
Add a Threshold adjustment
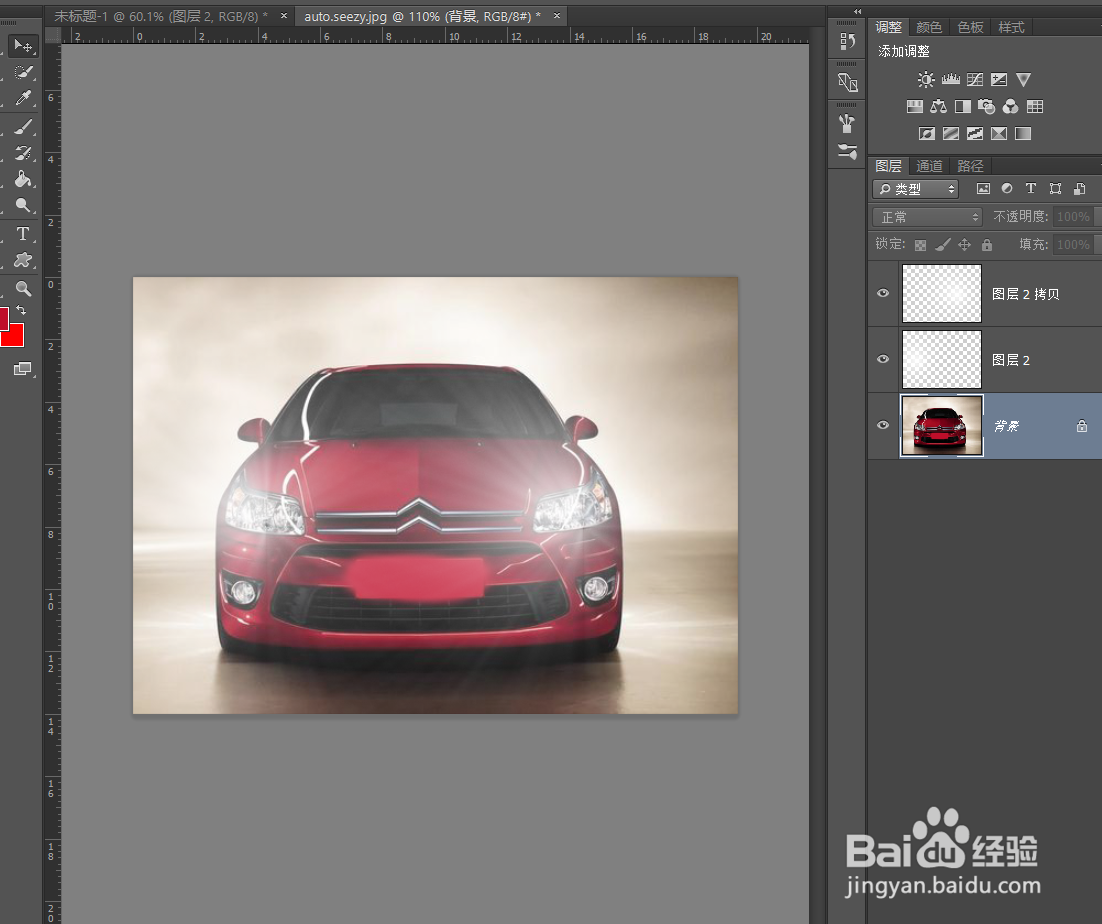tap(975, 134)
